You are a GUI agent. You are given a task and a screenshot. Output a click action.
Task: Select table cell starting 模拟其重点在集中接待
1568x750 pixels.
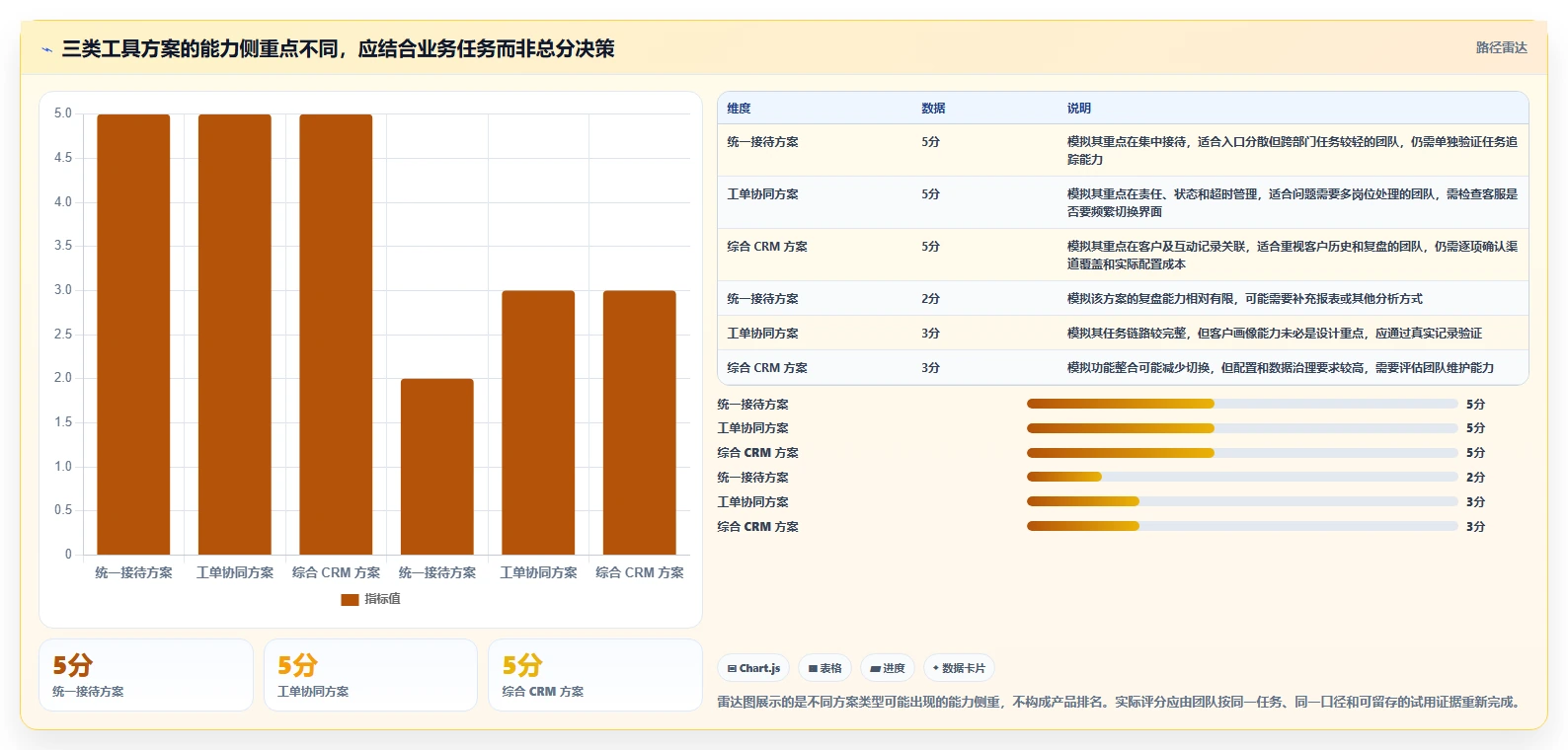[x=1293, y=150]
